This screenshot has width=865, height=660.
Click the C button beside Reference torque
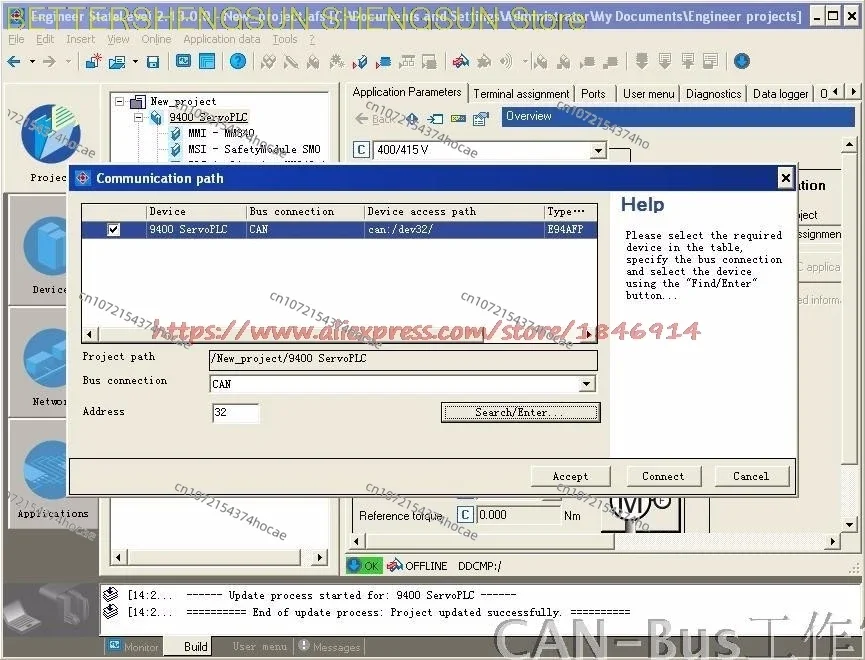pyautogui.click(x=465, y=515)
